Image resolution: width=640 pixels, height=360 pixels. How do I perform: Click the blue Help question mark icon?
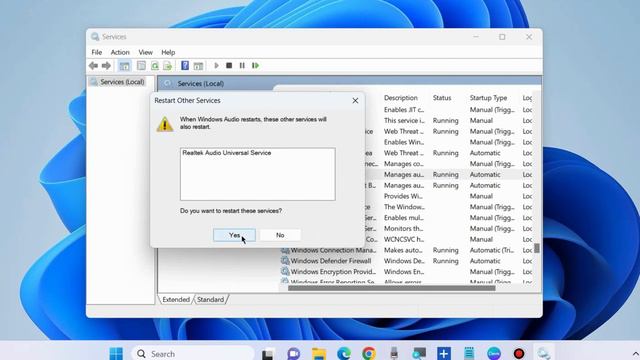click(185, 65)
